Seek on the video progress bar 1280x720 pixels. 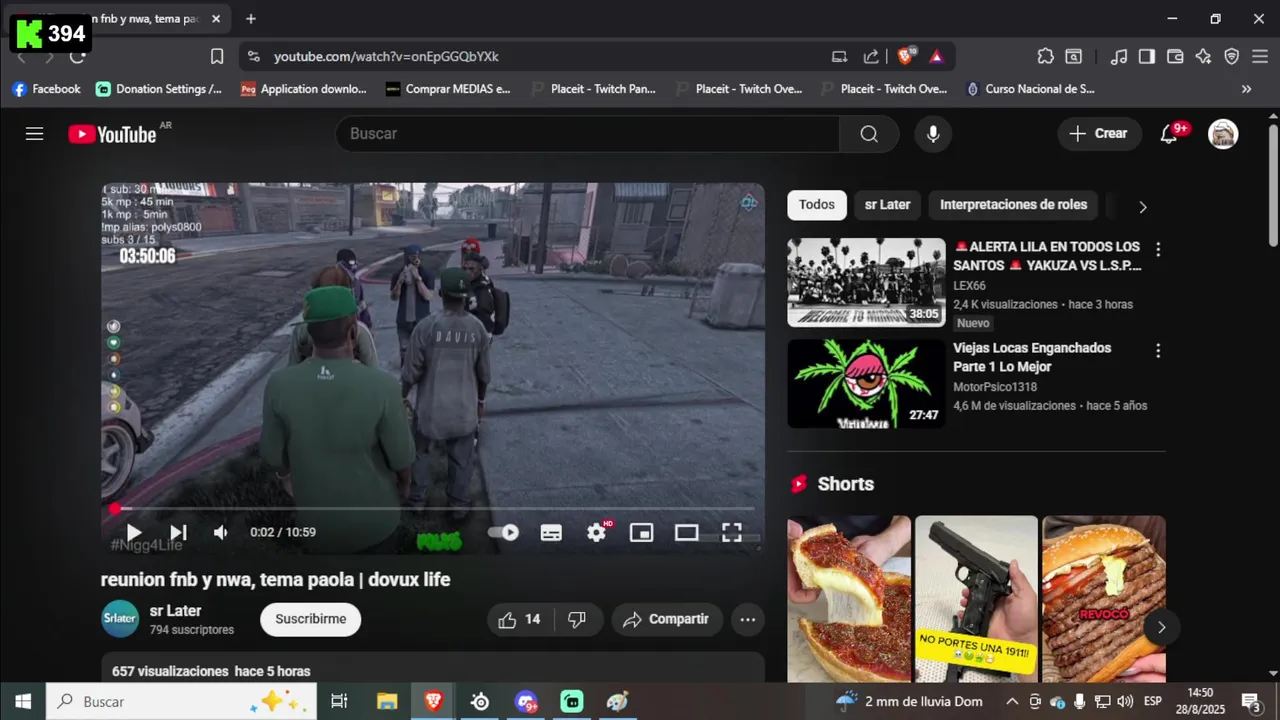point(432,509)
